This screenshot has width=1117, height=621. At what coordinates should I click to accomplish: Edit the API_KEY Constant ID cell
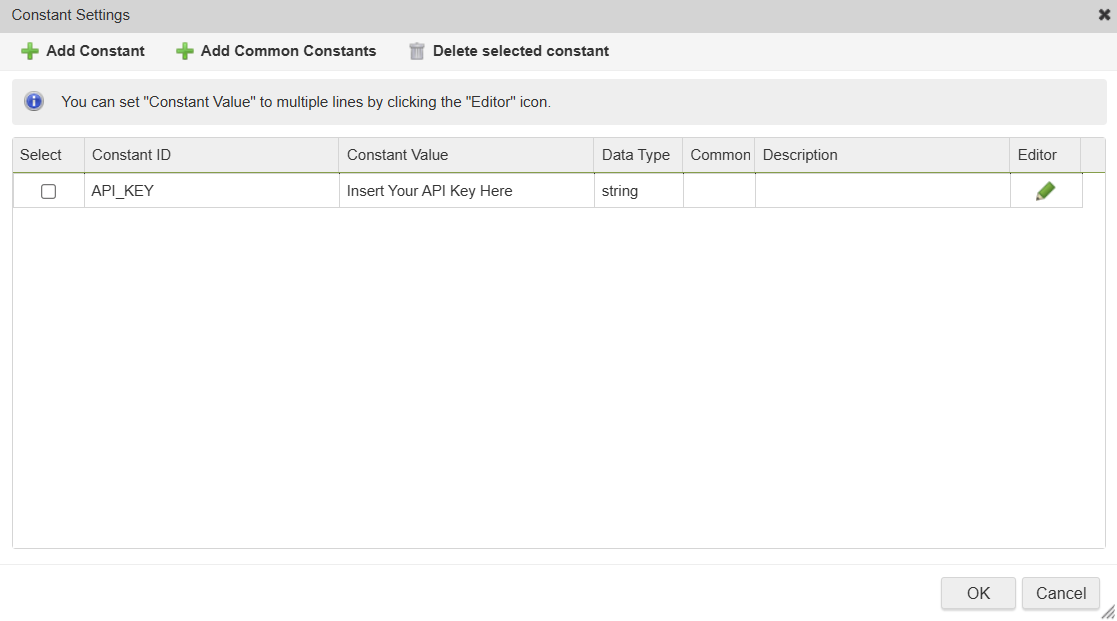[x=211, y=191]
